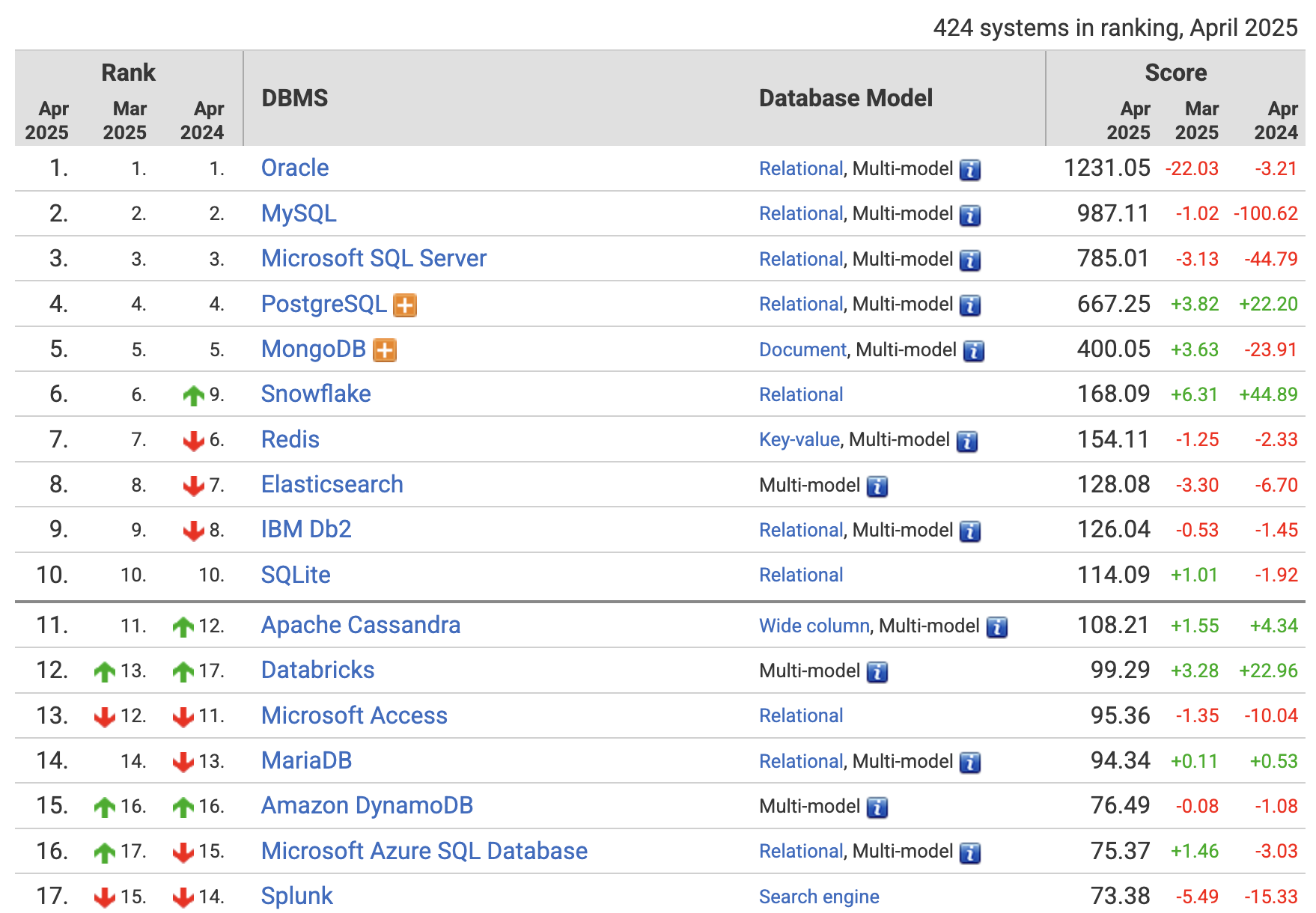Click the red down arrow in MariaDB row
The height and width of the screenshot is (913, 1316).
point(183,762)
